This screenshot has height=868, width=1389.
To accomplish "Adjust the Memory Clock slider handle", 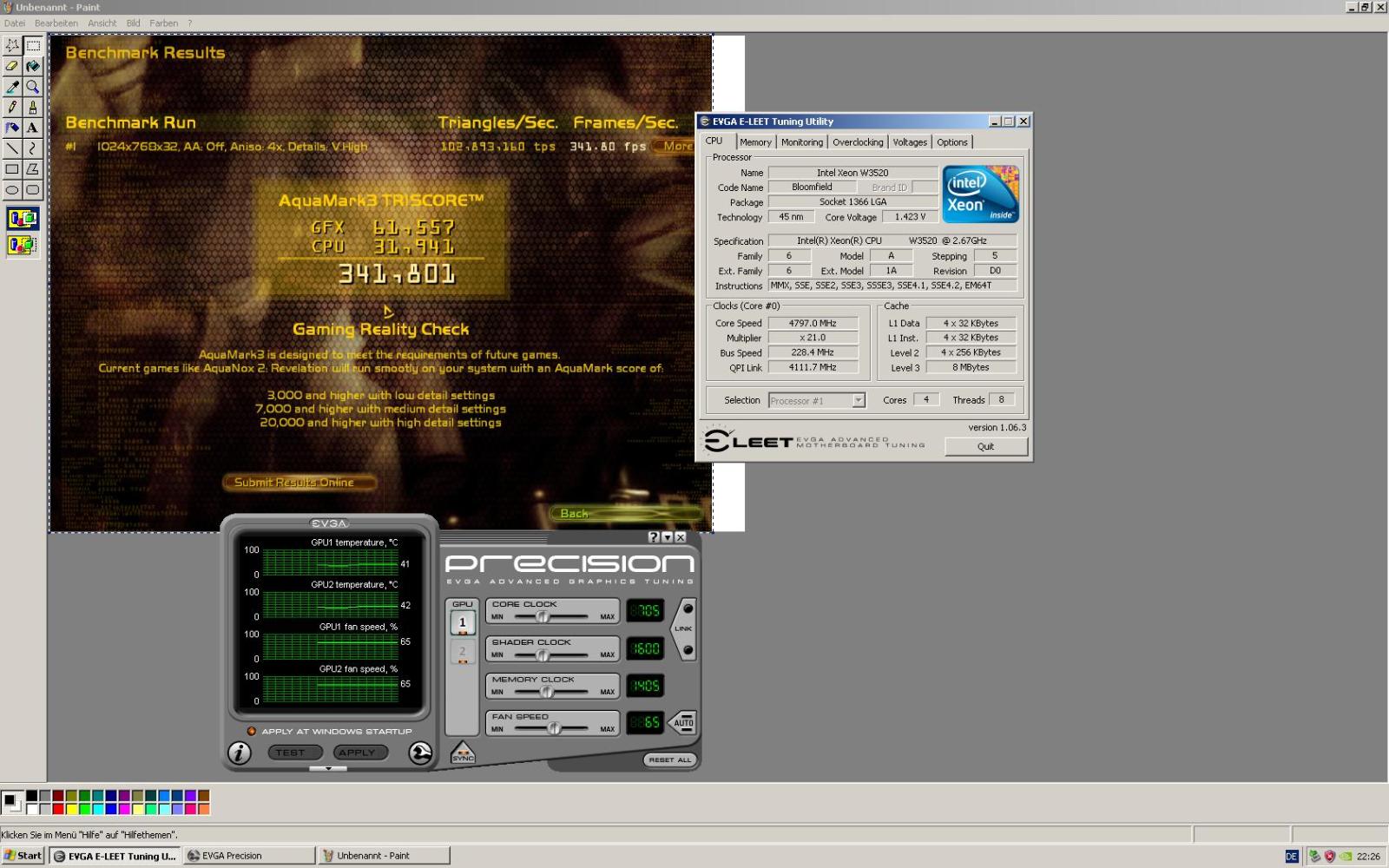I will pos(547,692).
